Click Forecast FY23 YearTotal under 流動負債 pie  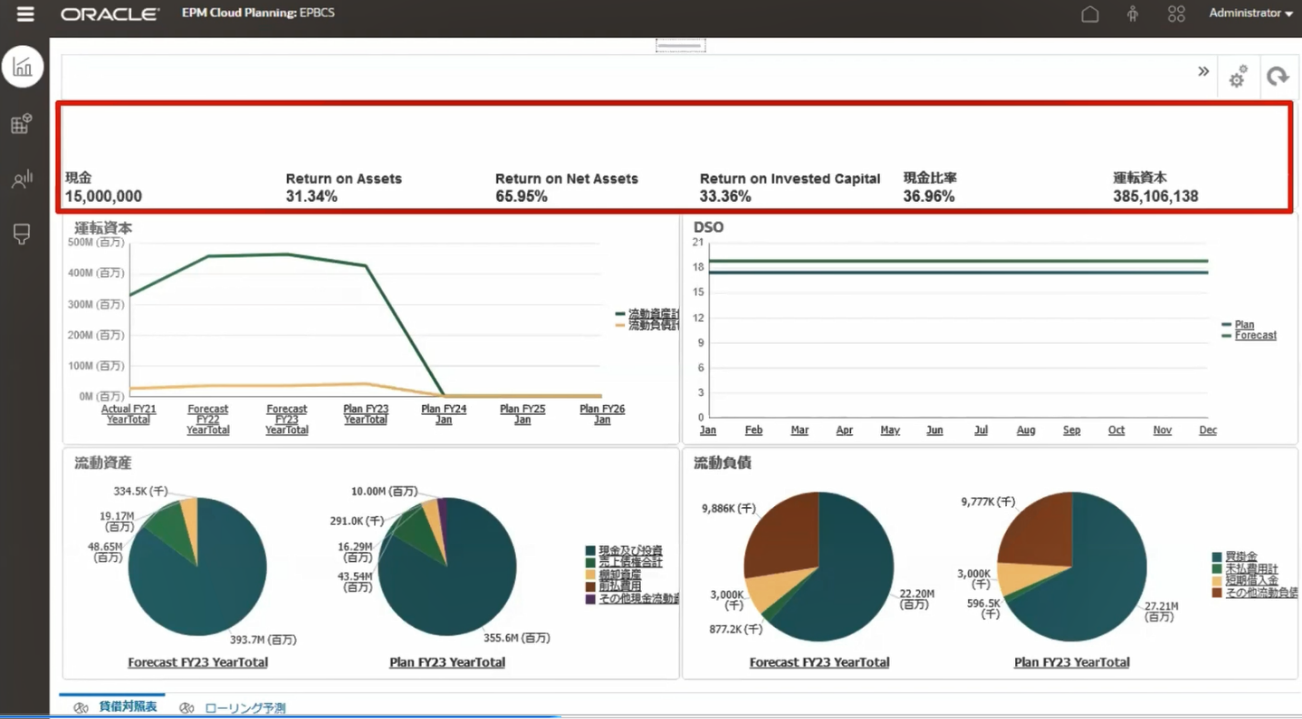tap(819, 662)
